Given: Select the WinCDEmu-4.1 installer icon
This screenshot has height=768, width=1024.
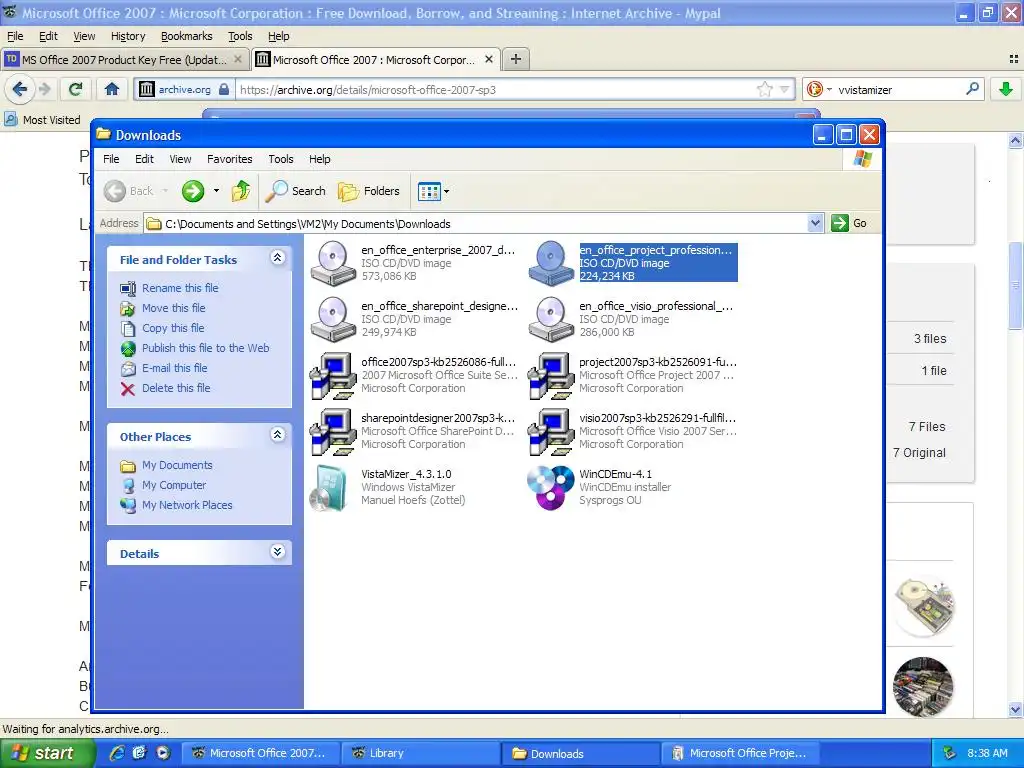Looking at the screenshot, I should (x=551, y=488).
